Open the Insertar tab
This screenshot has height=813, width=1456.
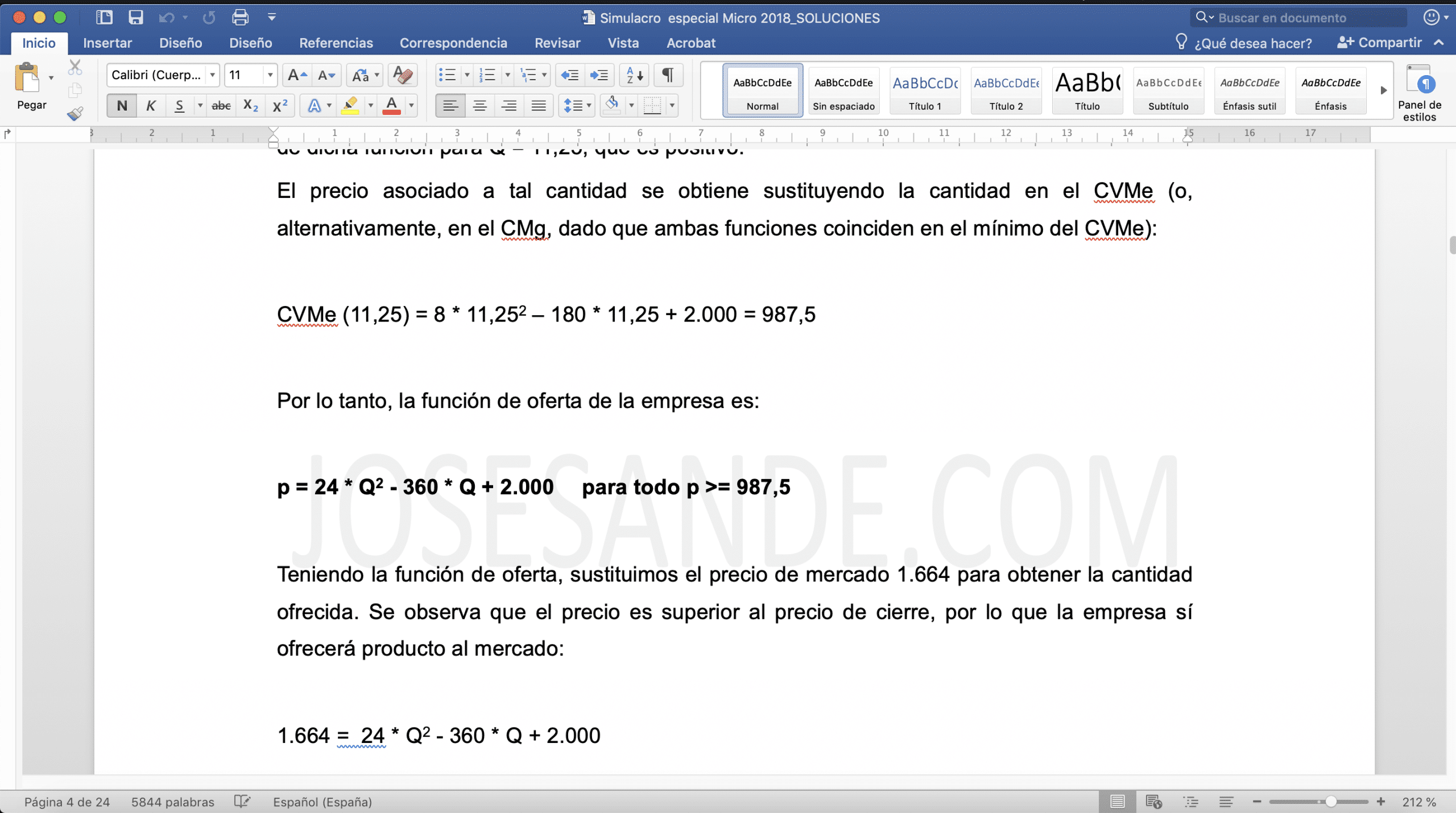[107, 43]
